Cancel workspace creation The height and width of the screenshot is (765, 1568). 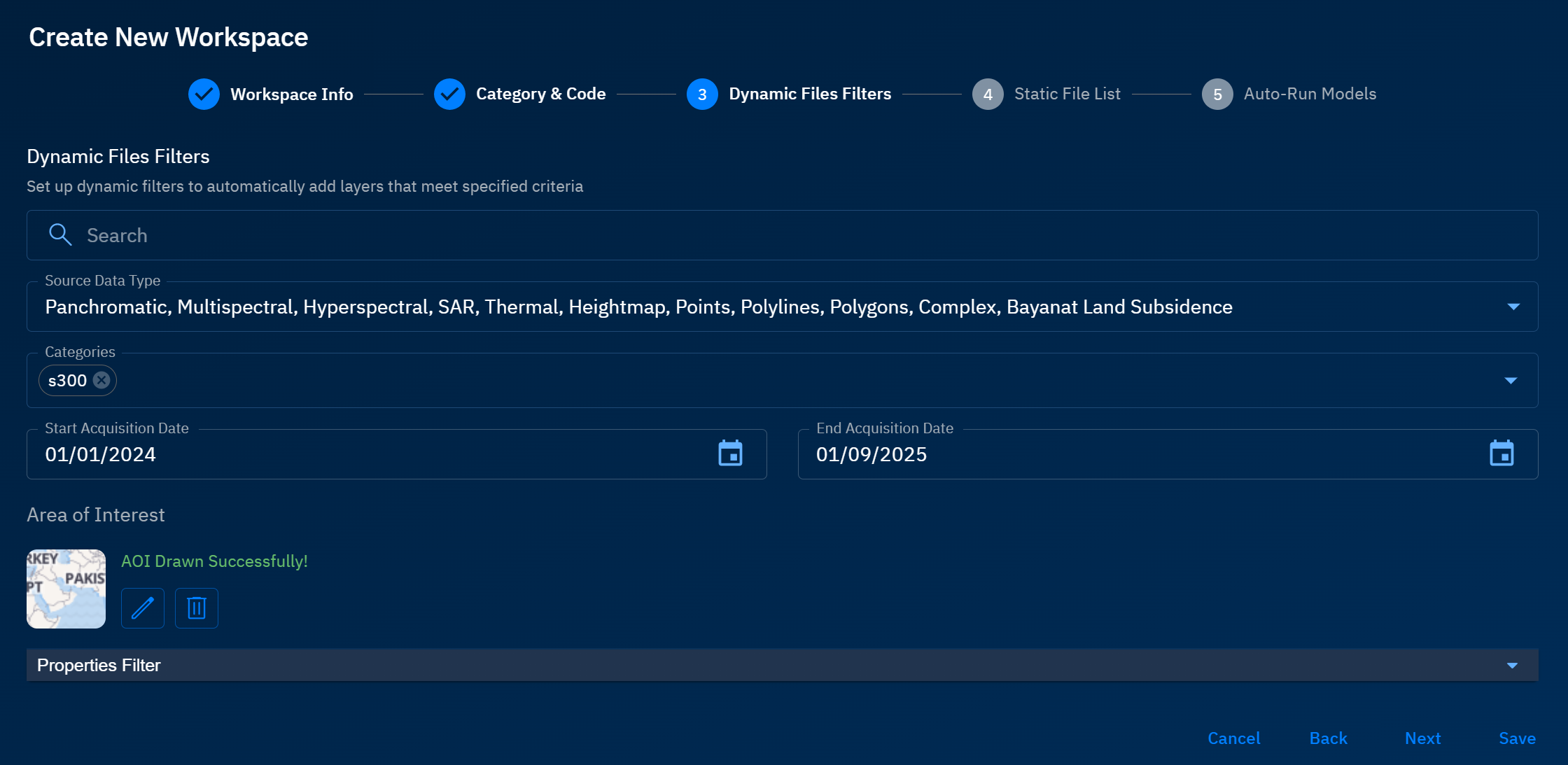(x=1233, y=738)
